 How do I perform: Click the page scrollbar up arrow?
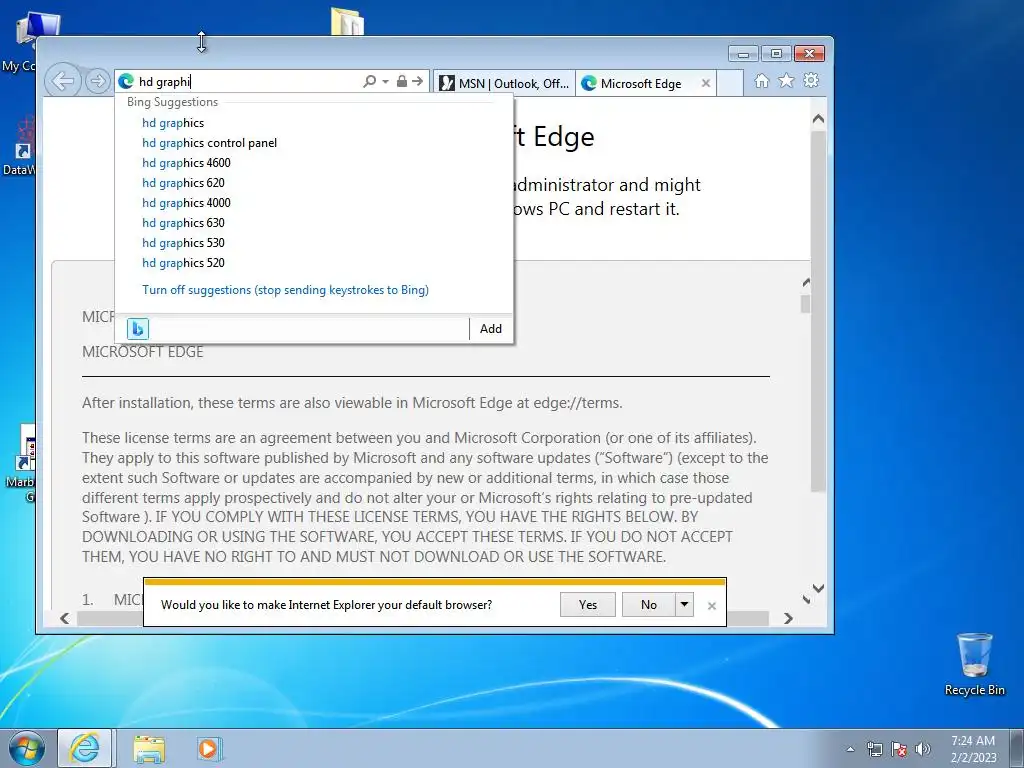818,120
